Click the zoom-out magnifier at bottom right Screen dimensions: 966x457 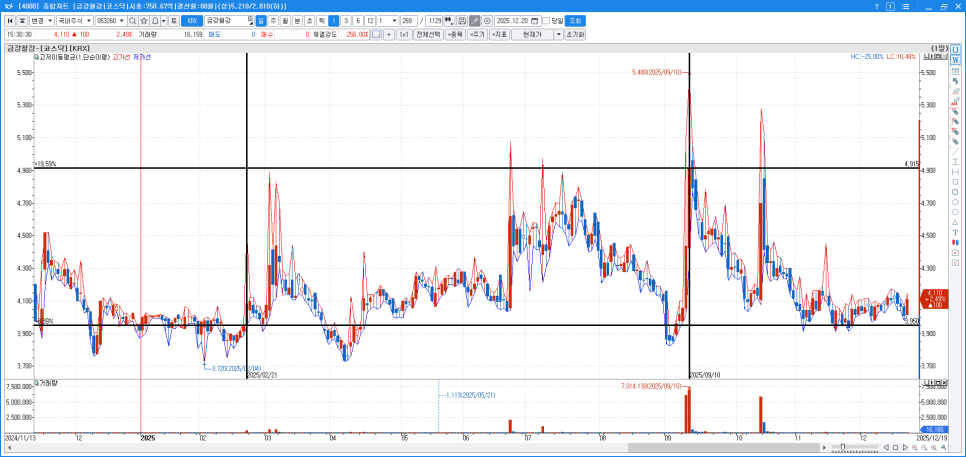point(924,447)
